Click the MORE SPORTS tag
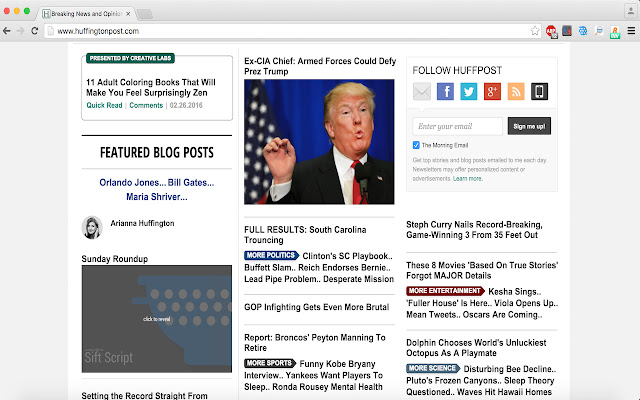This screenshot has height=400, width=640. 270,363
